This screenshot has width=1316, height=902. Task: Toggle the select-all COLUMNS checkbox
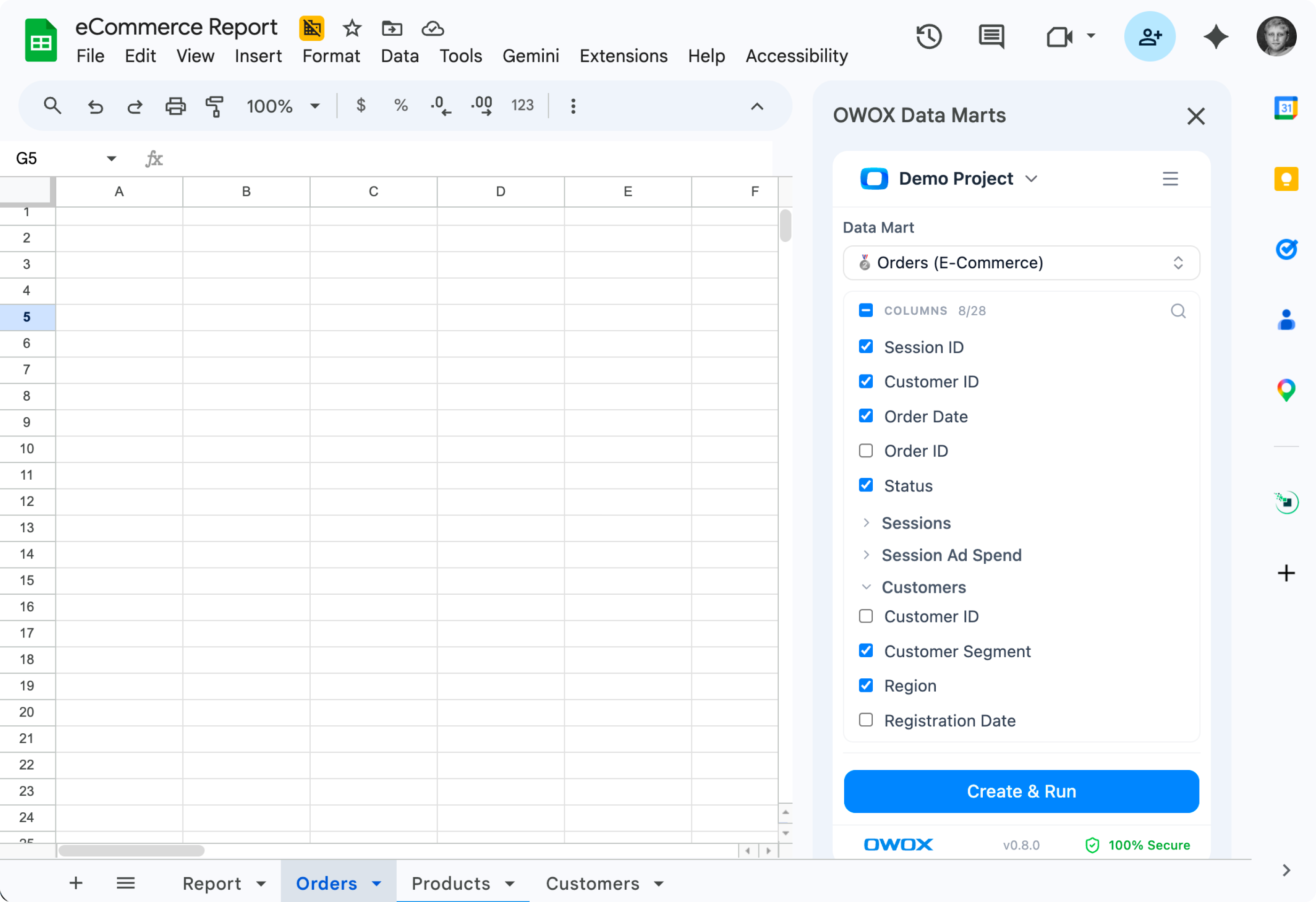[866, 310]
